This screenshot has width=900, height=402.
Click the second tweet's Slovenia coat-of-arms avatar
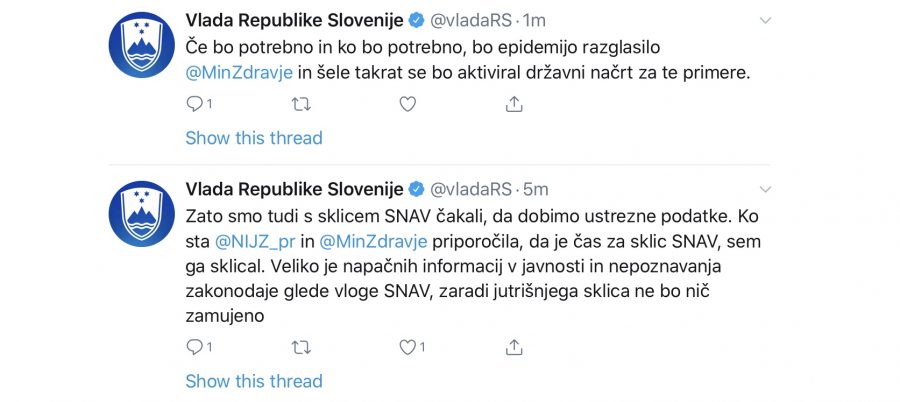pos(141,214)
